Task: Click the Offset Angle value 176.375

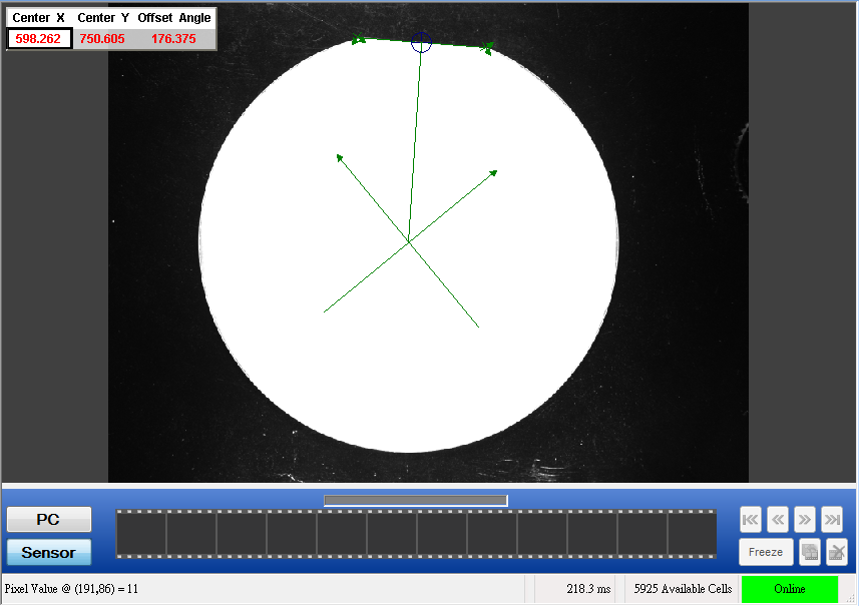Action: click(174, 39)
